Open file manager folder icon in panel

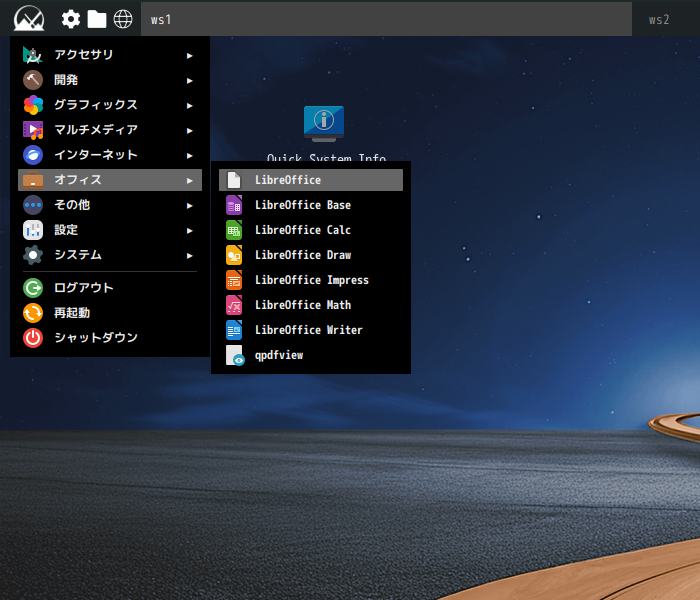point(96,19)
